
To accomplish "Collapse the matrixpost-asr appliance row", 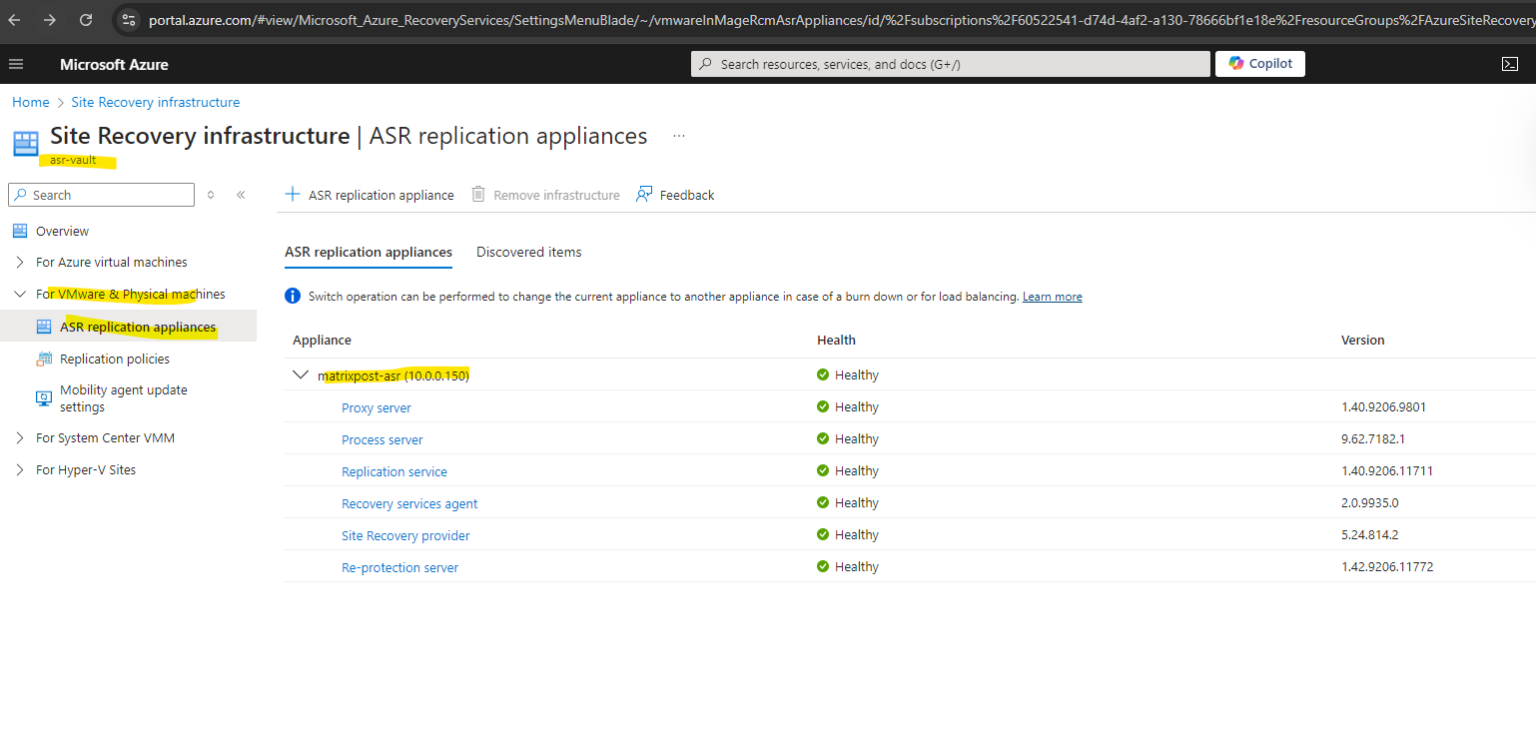I will tap(300, 374).
